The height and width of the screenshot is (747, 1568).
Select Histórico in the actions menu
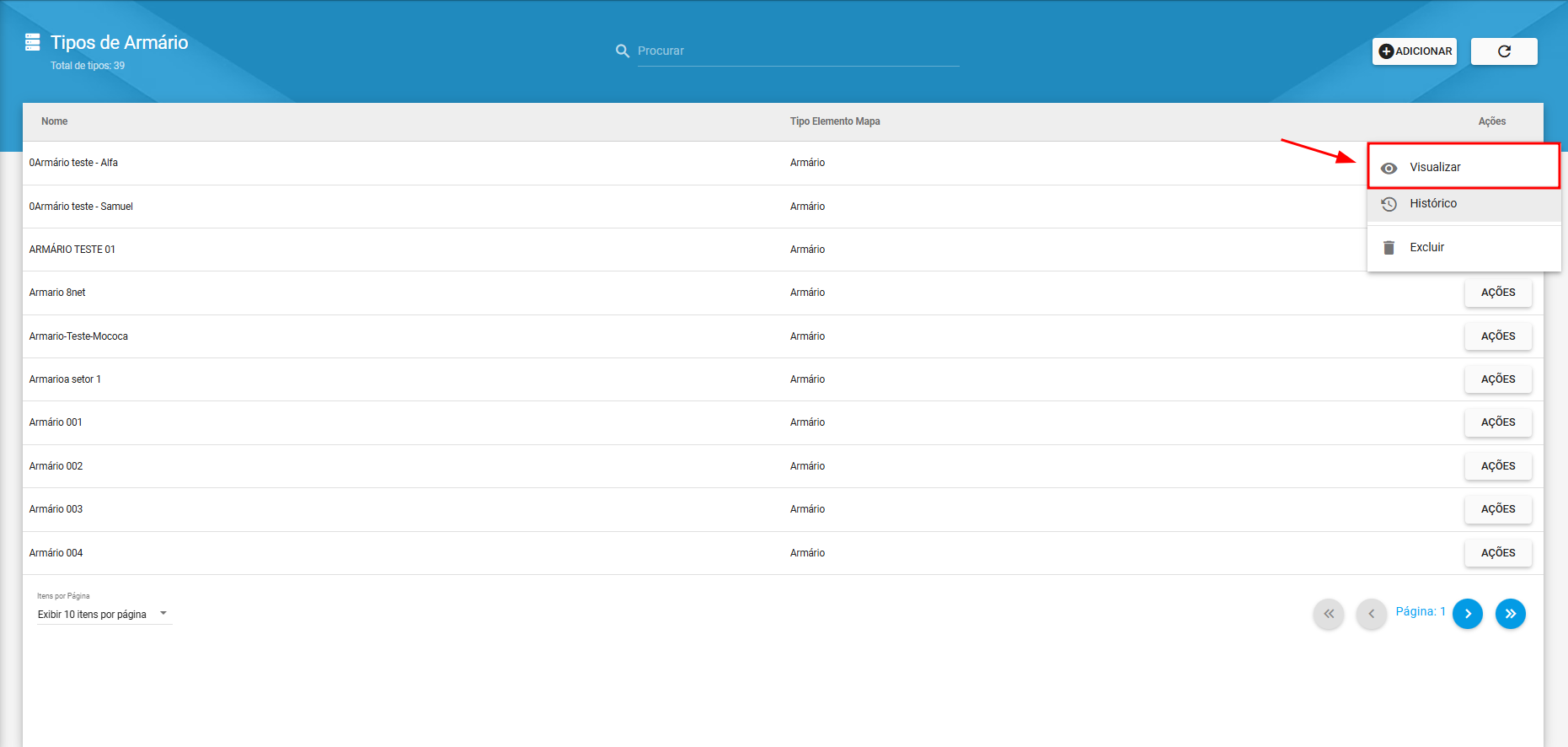pos(1464,204)
